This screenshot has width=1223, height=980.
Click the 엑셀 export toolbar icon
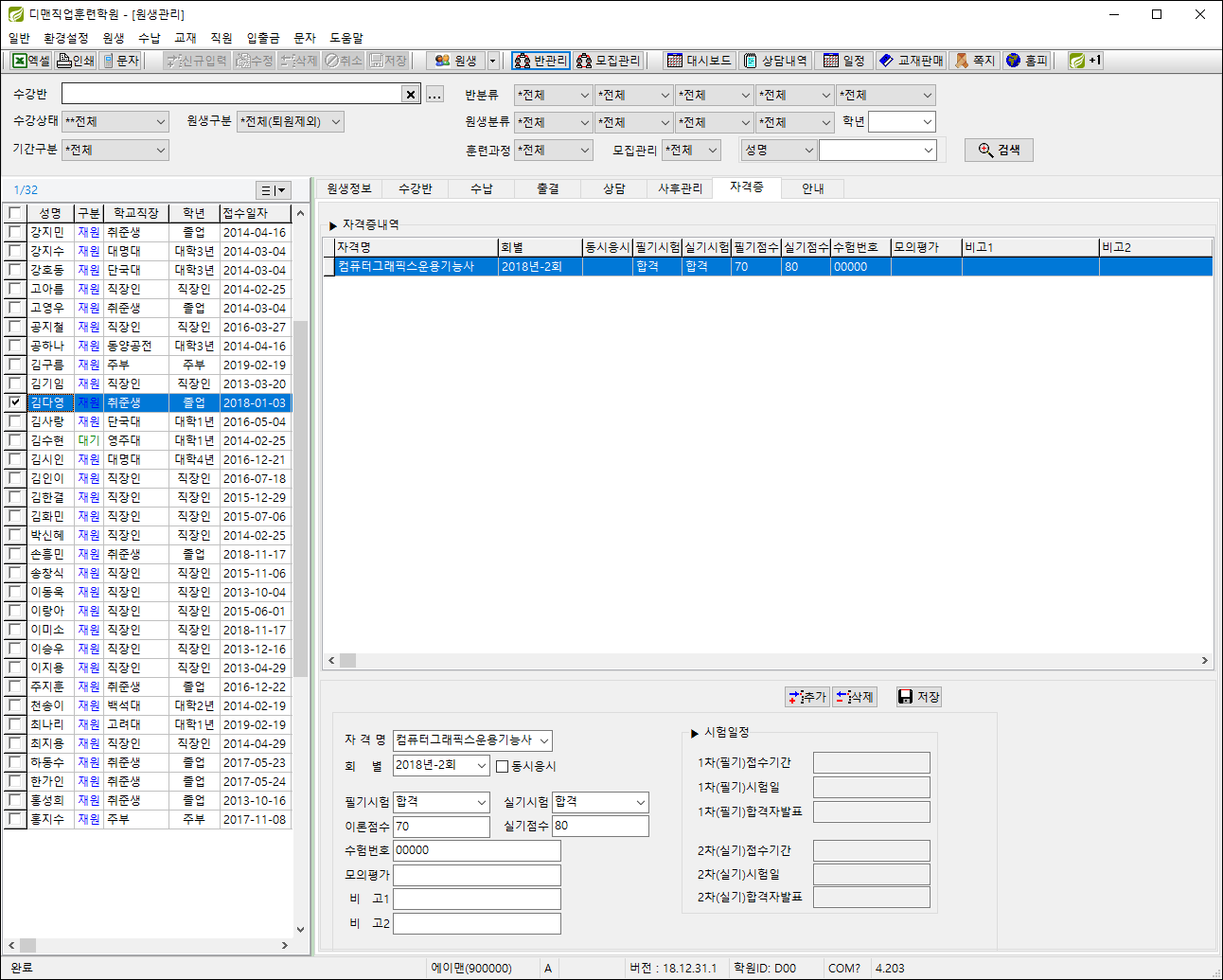(31, 61)
